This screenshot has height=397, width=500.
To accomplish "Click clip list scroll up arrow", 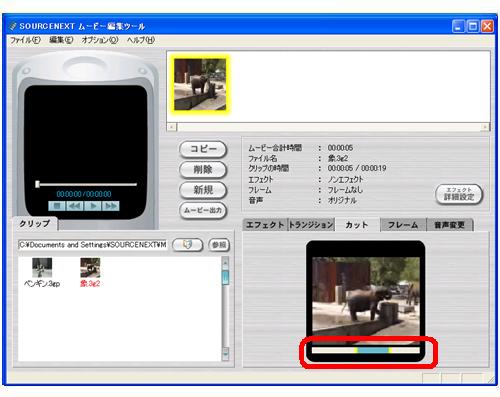I will [225, 262].
